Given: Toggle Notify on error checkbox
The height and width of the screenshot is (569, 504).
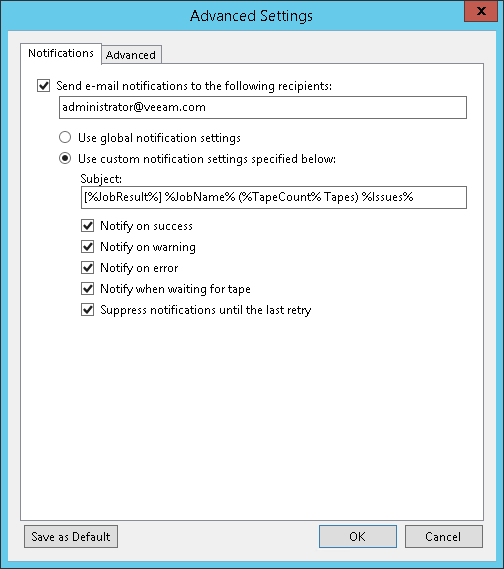Looking at the screenshot, I should [x=87, y=268].
